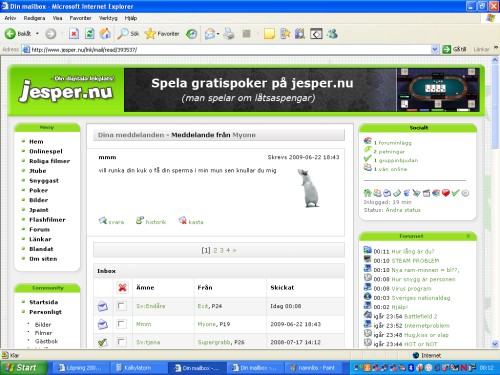Open the Onlinespel menu link

click(46, 151)
